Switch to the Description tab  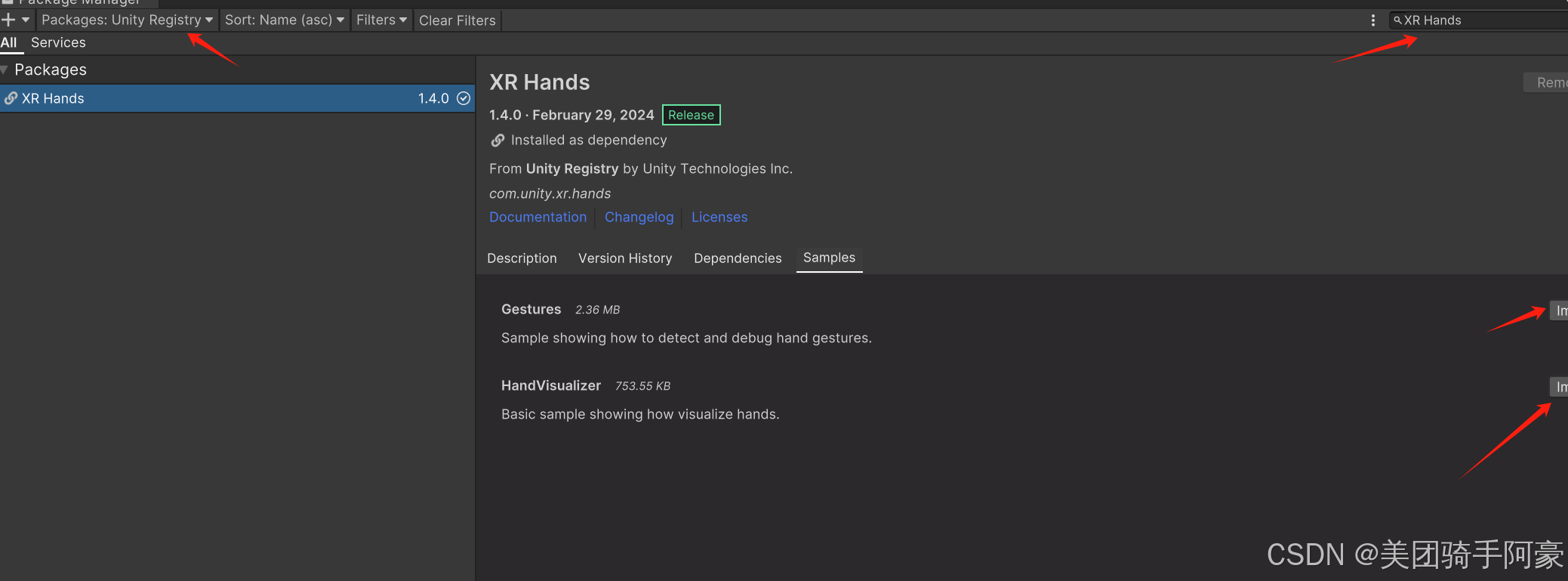[522, 258]
